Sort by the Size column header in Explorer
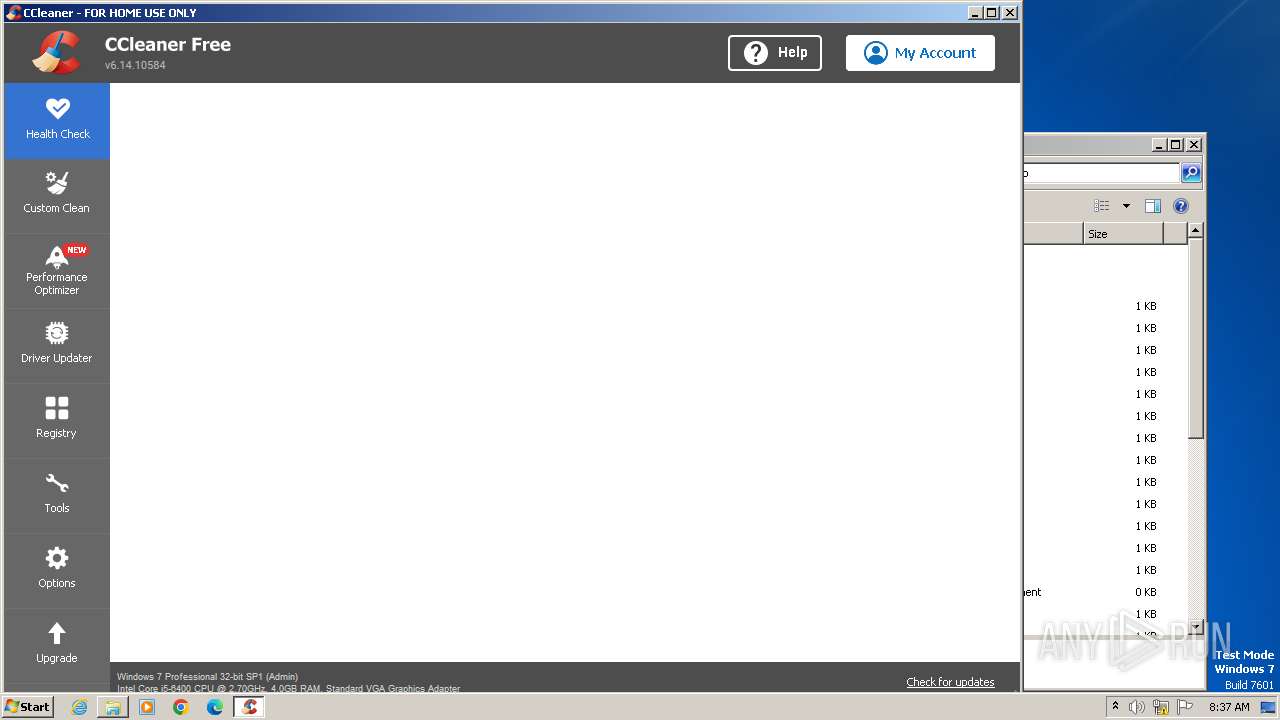This screenshot has width=1280, height=720. click(x=1123, y=234)
